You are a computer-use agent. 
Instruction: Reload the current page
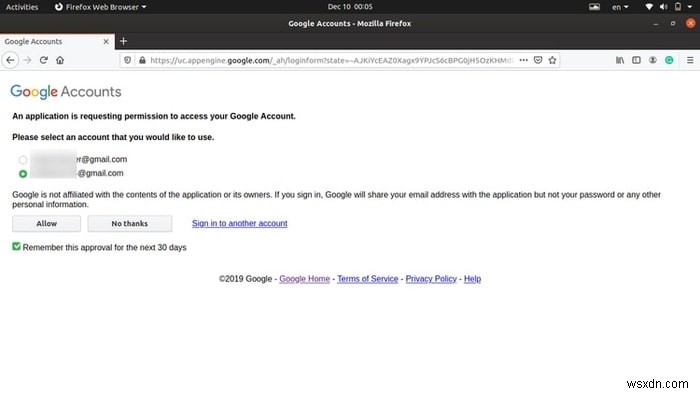[43, 60]
